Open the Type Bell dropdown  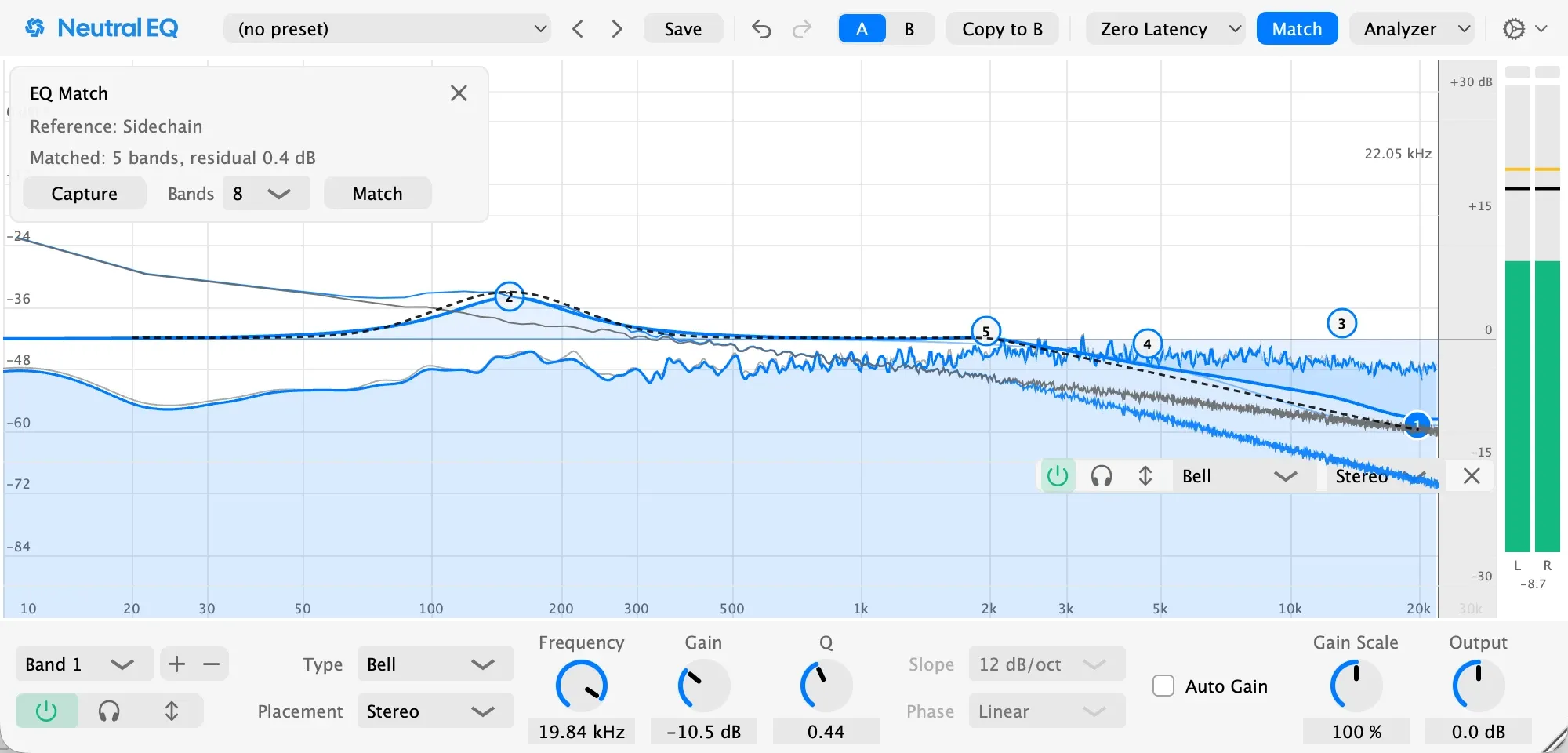(435, 664)
